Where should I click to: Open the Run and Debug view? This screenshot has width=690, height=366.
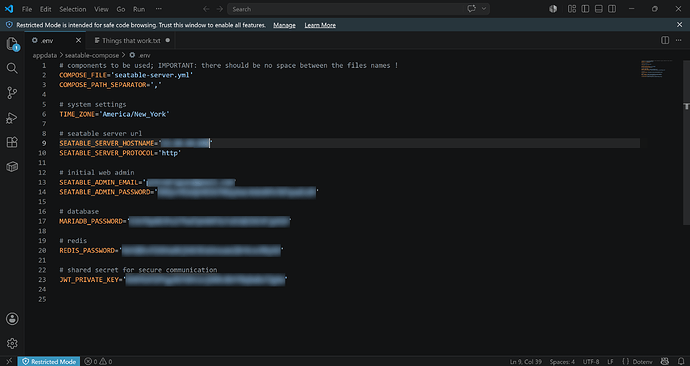coord(12,118)
